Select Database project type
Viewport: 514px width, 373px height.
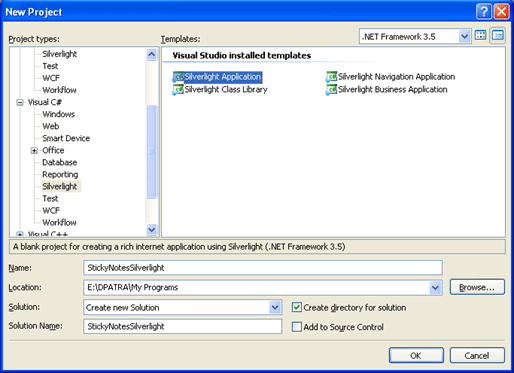[x=60, y=162]
